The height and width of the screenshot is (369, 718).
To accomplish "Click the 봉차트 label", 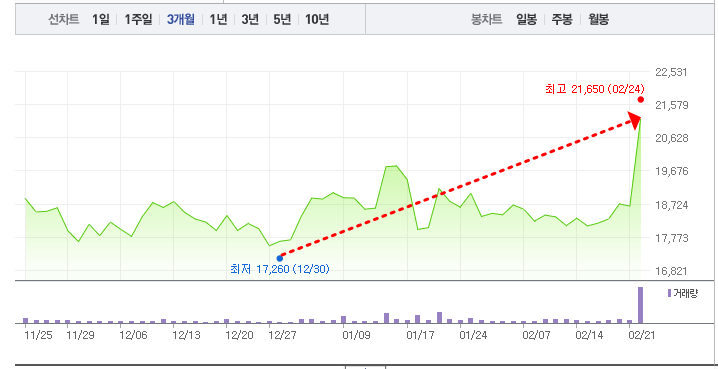I will [x=487, y=20].
